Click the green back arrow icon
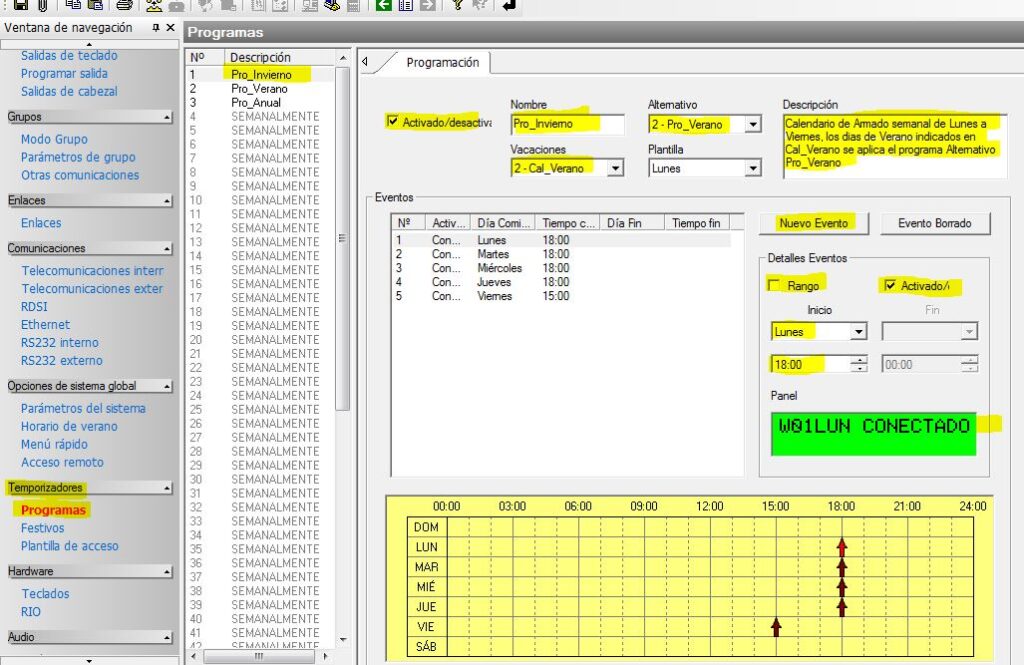The image size is (1024, 665). (384, 5)
